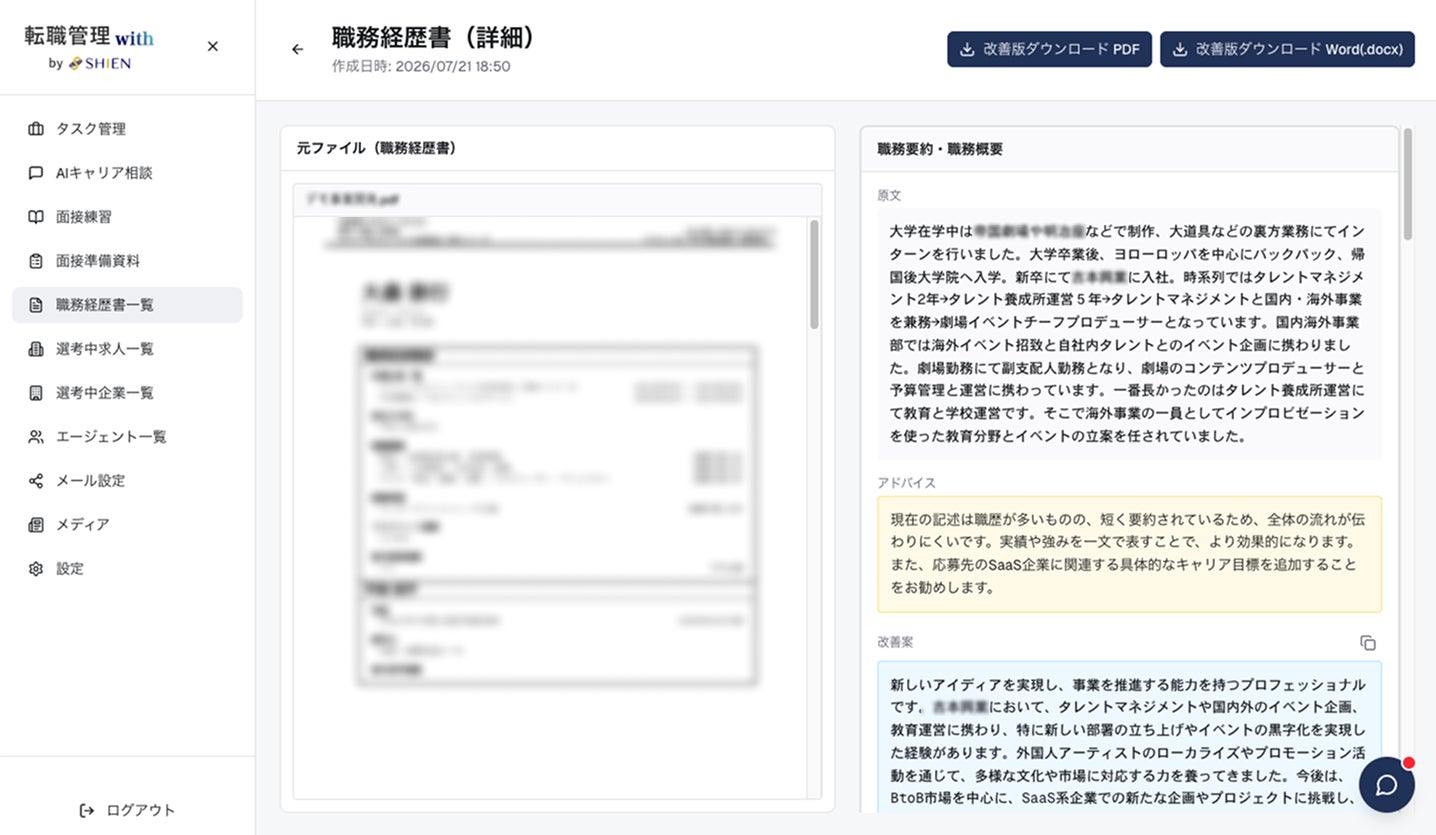The height and width of the screenshot is (835, 1436).
Task: Navigate to エージェント一覧
Action: point(127,437)
